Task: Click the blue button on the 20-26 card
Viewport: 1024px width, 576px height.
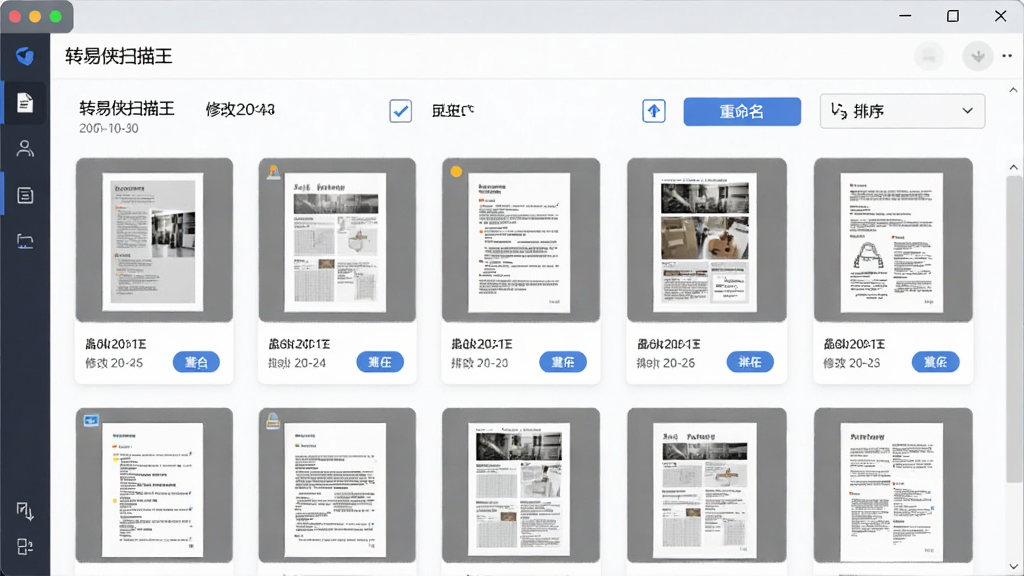Action: click(x=750, y=362)
